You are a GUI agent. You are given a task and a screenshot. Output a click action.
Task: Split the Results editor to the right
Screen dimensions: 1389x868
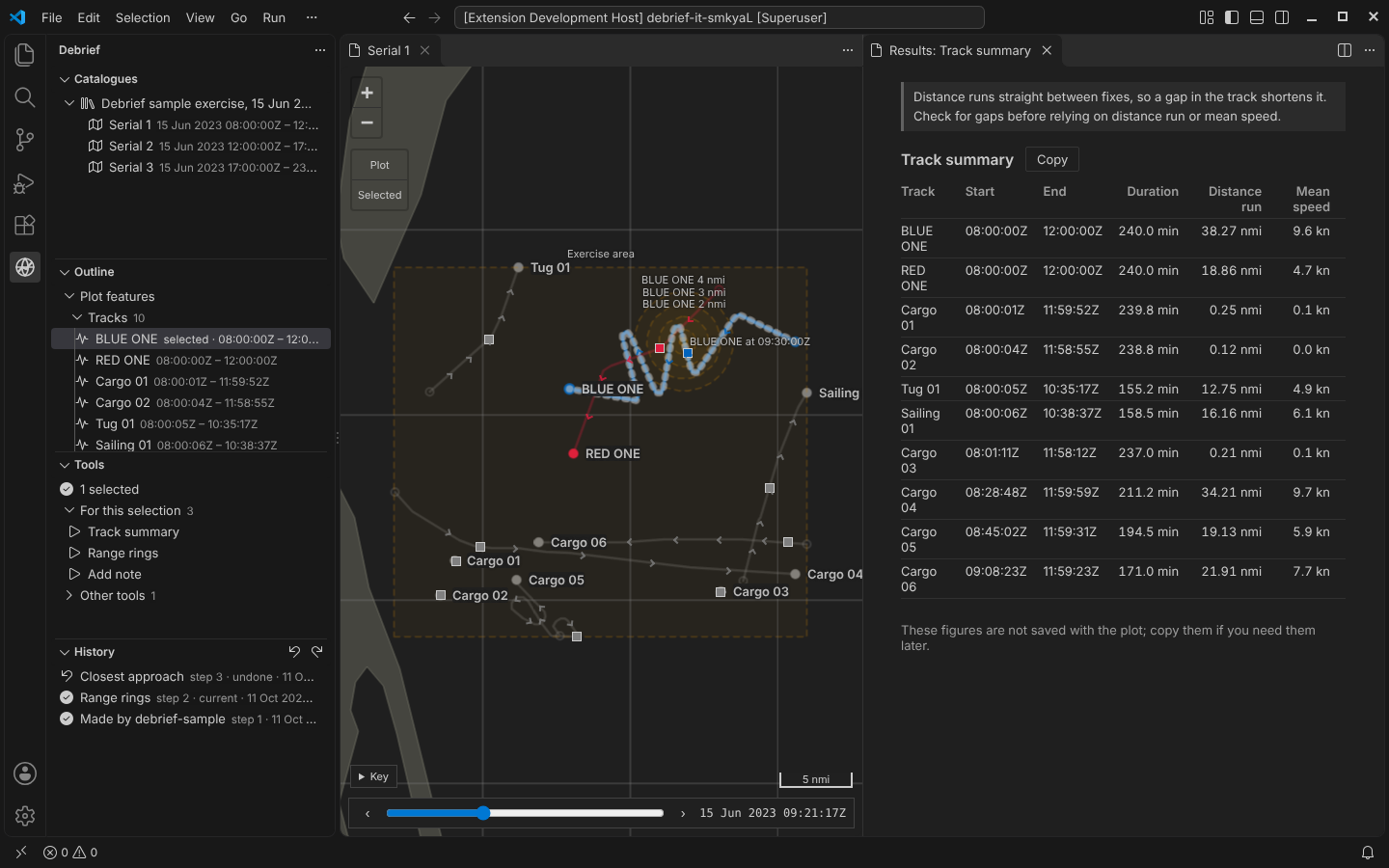[1345, 50]
